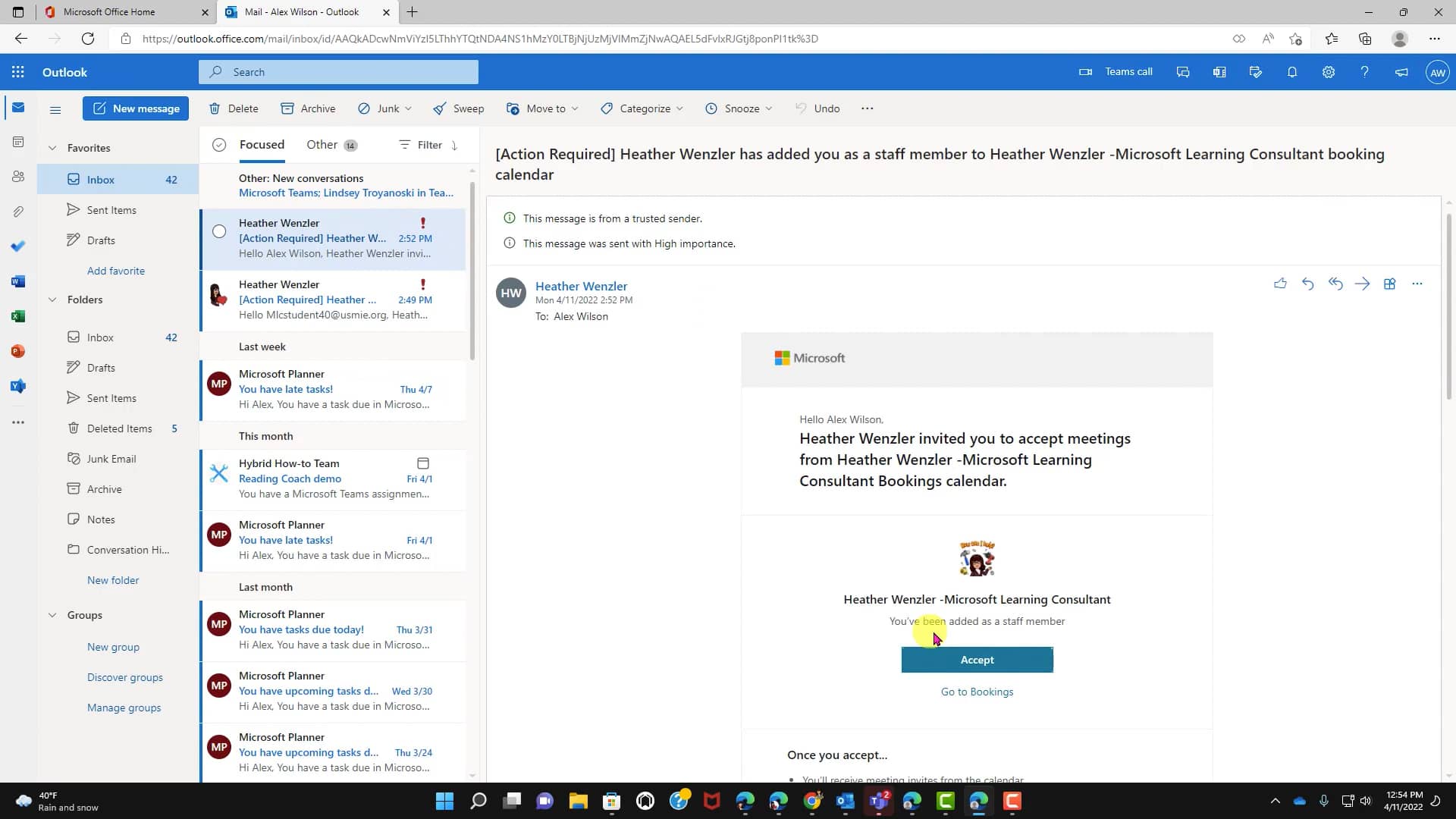Tick the selection circle on 2:52 PM Heather Wenzler email
Screen dimensions: 1456x819
point(219,231)
